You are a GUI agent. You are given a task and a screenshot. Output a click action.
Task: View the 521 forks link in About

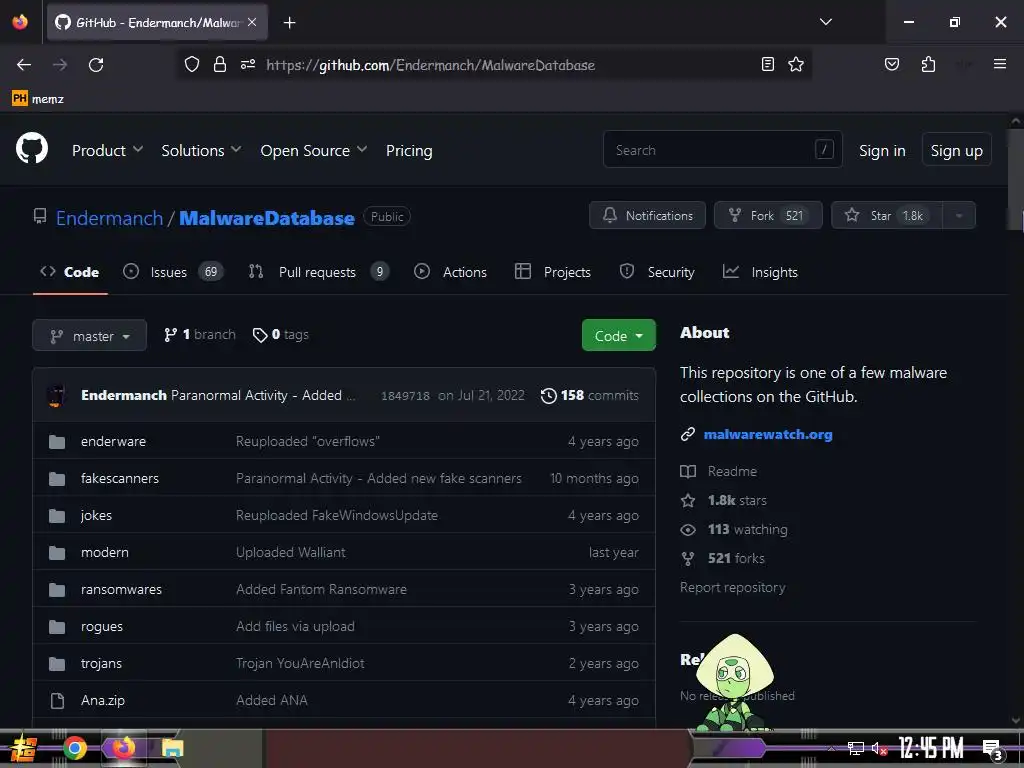tap(722, 559)
